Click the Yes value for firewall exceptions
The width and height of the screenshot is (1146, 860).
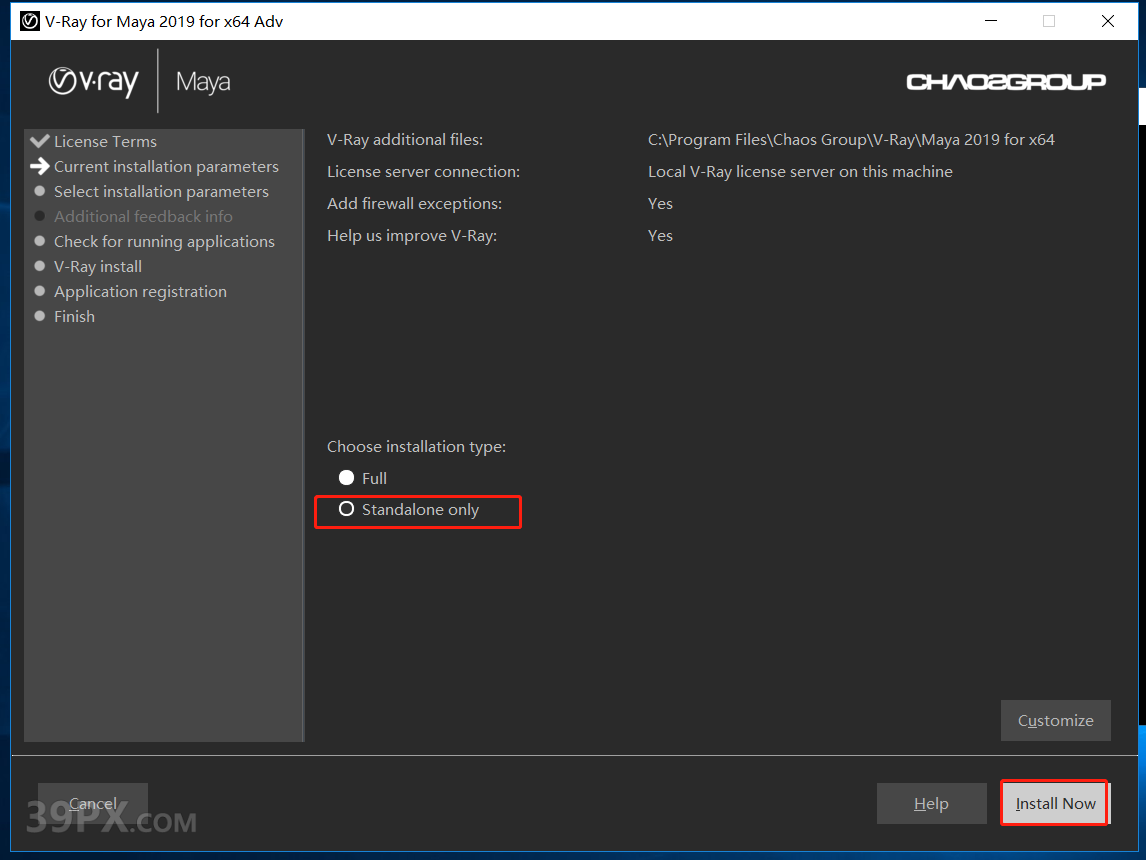click(x=660, y=204)
